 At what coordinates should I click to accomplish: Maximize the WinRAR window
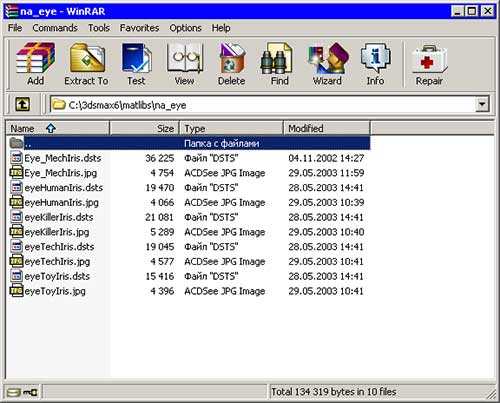(x=472, y=11)
